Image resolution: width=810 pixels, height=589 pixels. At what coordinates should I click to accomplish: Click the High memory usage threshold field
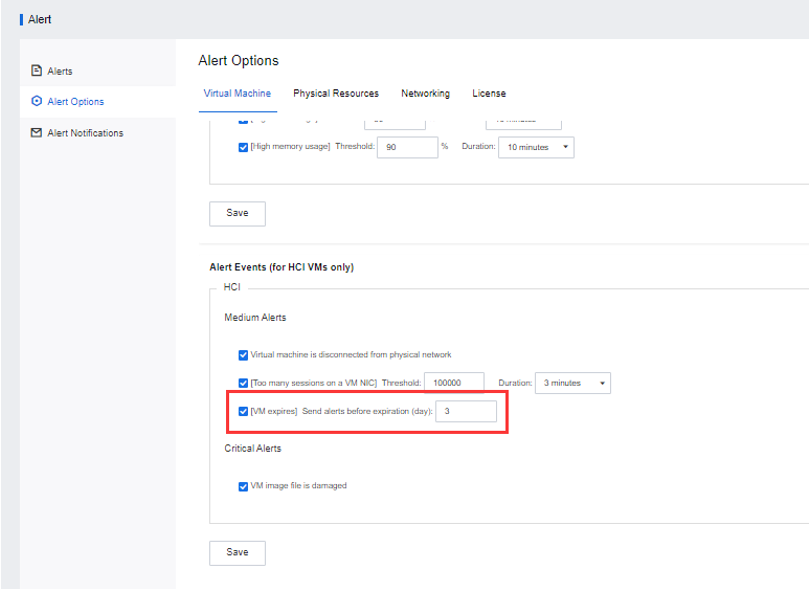pyautogui.click(x=408, y=147)
